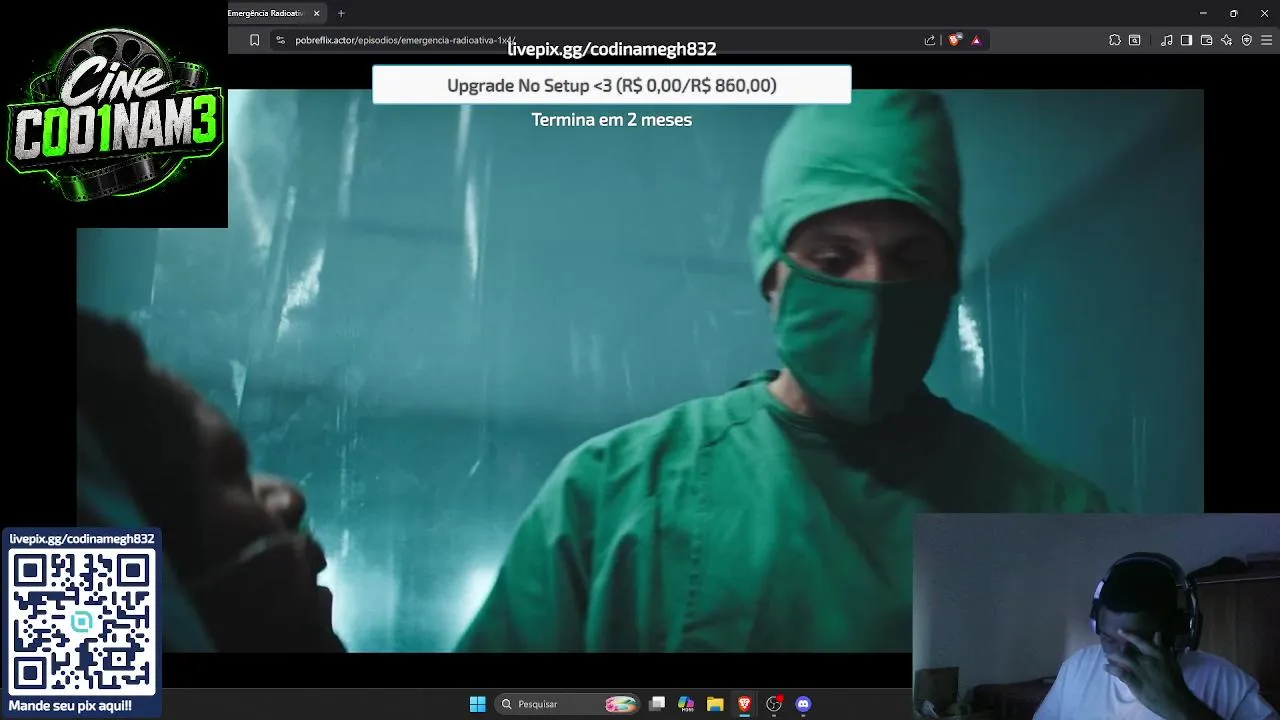Launch Microsoft 365 Copilot from taskbar
Screen dimensions: 1280x720
point(686,704)
